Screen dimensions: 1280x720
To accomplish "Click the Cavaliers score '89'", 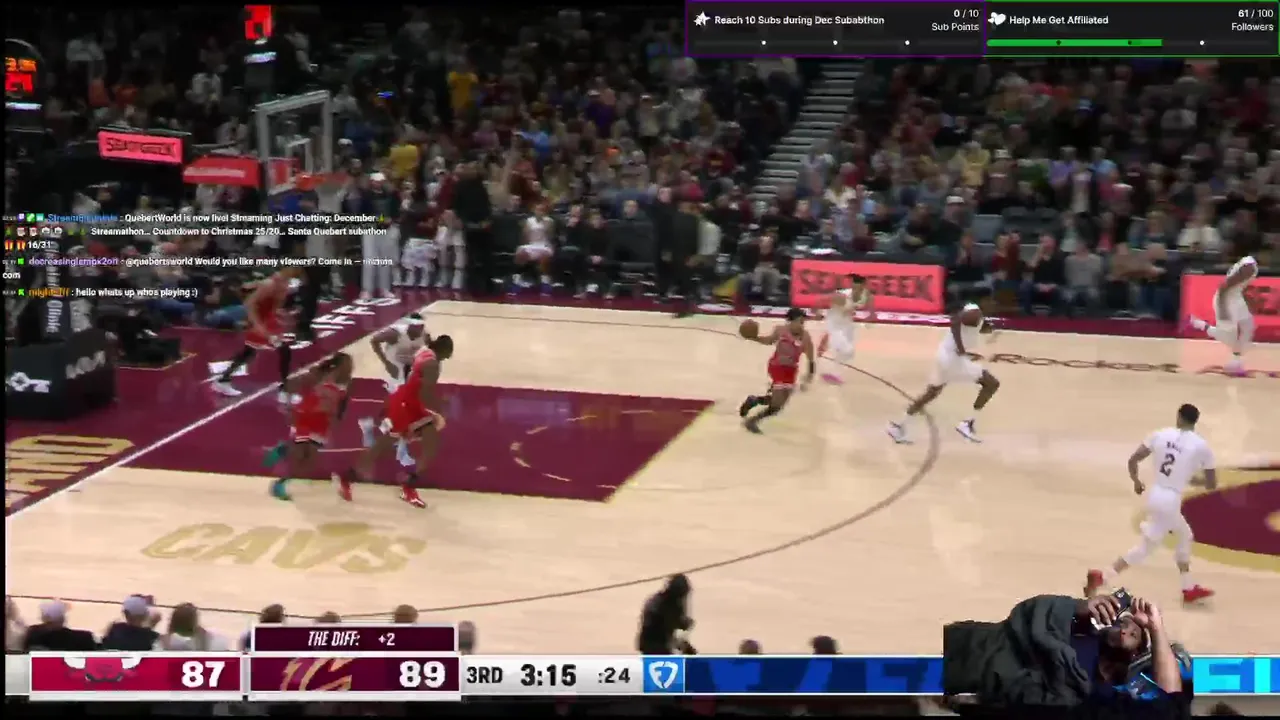I will coord(421,674).
